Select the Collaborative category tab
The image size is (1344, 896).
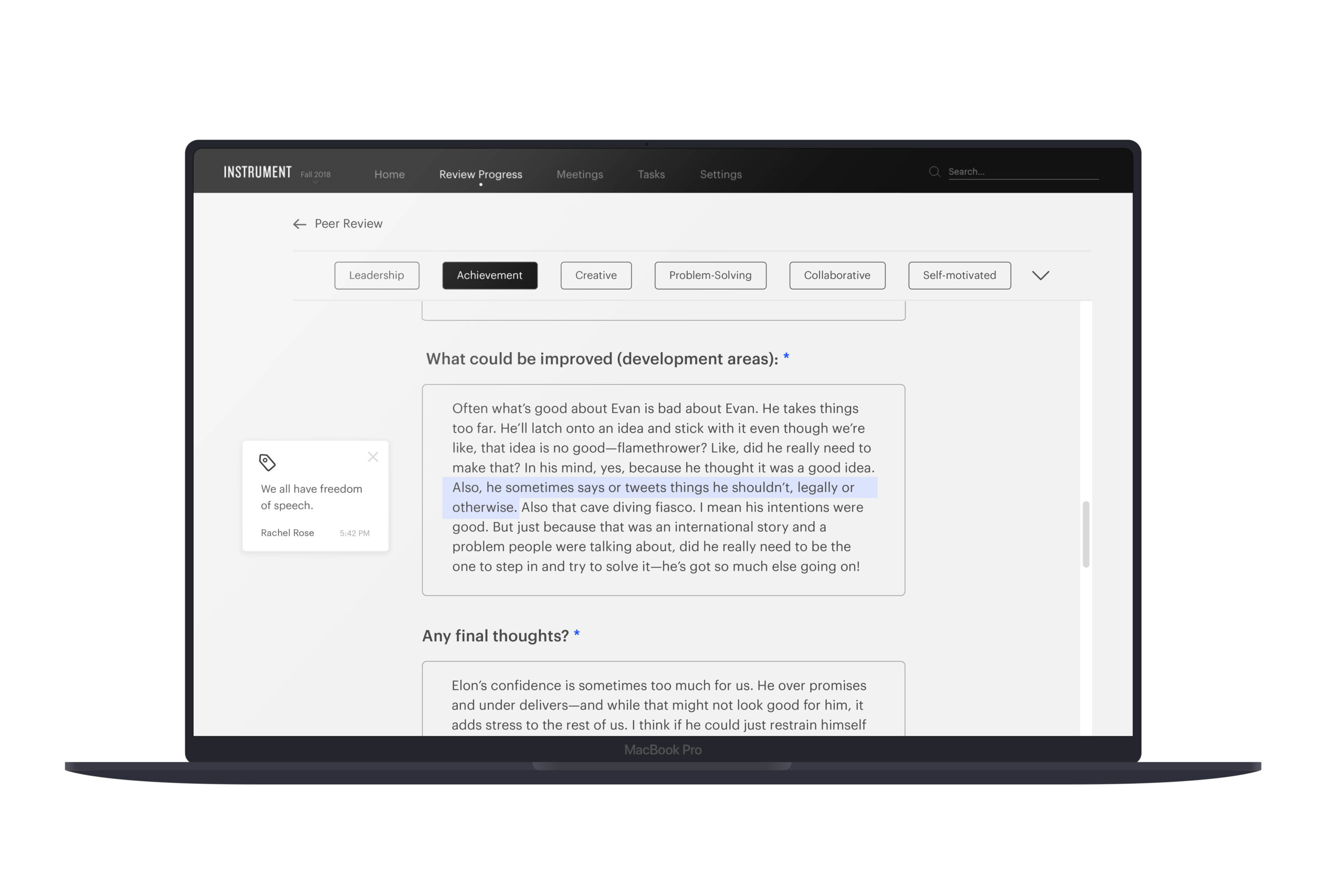[837, 276]
